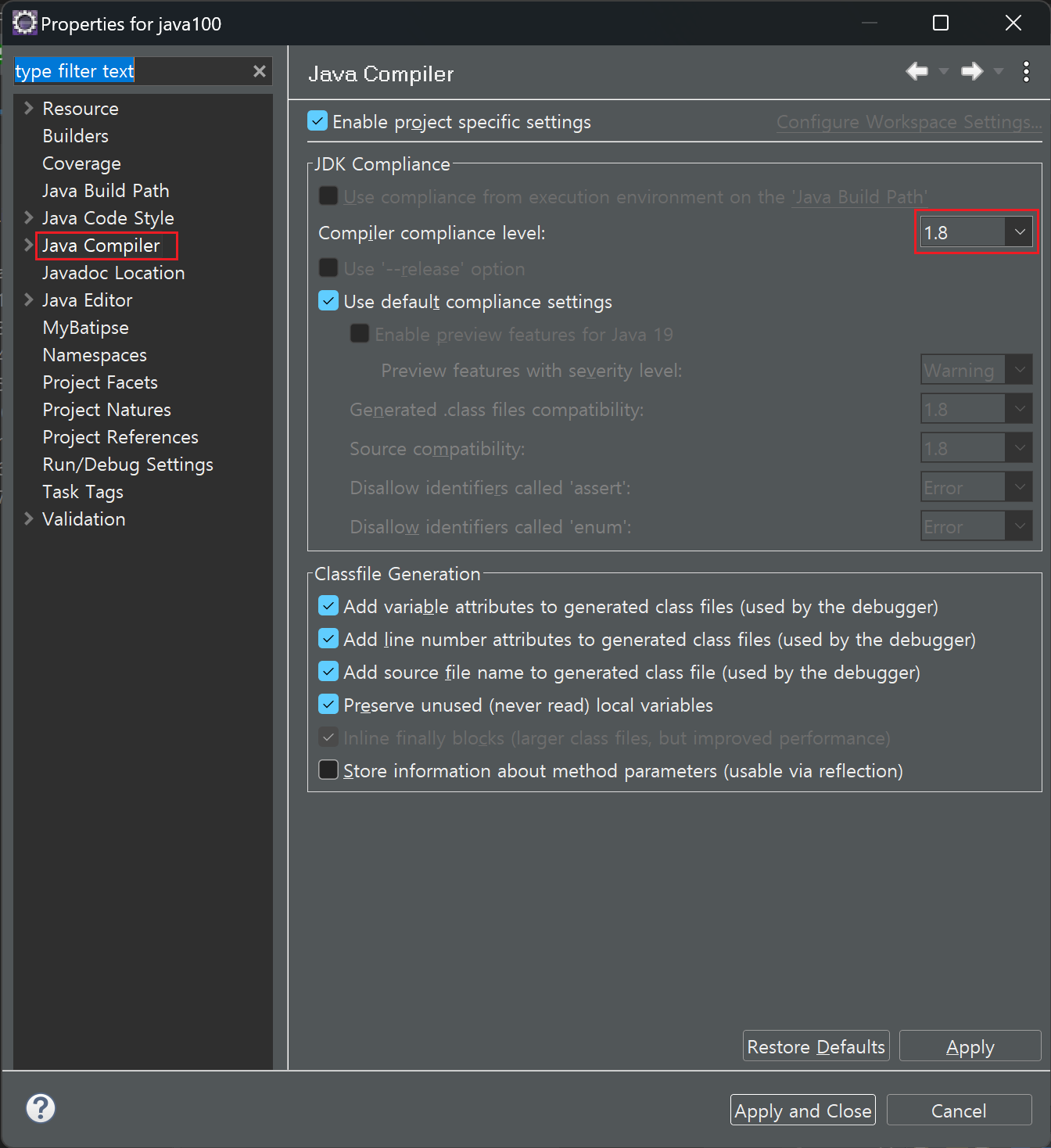
Task: Select Validation in the properties tree
Action: [x=84, y=519]
